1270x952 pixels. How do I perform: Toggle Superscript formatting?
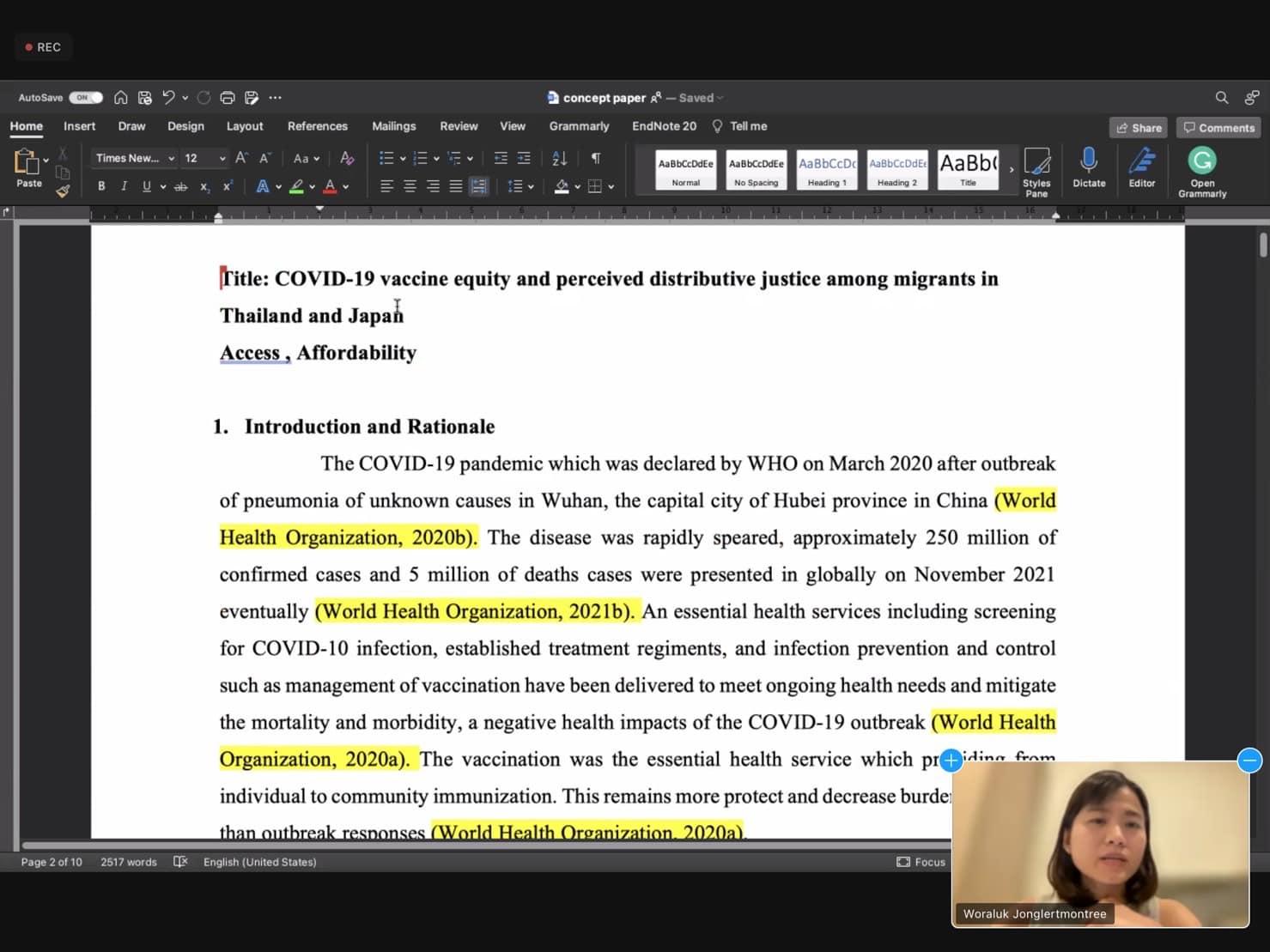[228, 186]
